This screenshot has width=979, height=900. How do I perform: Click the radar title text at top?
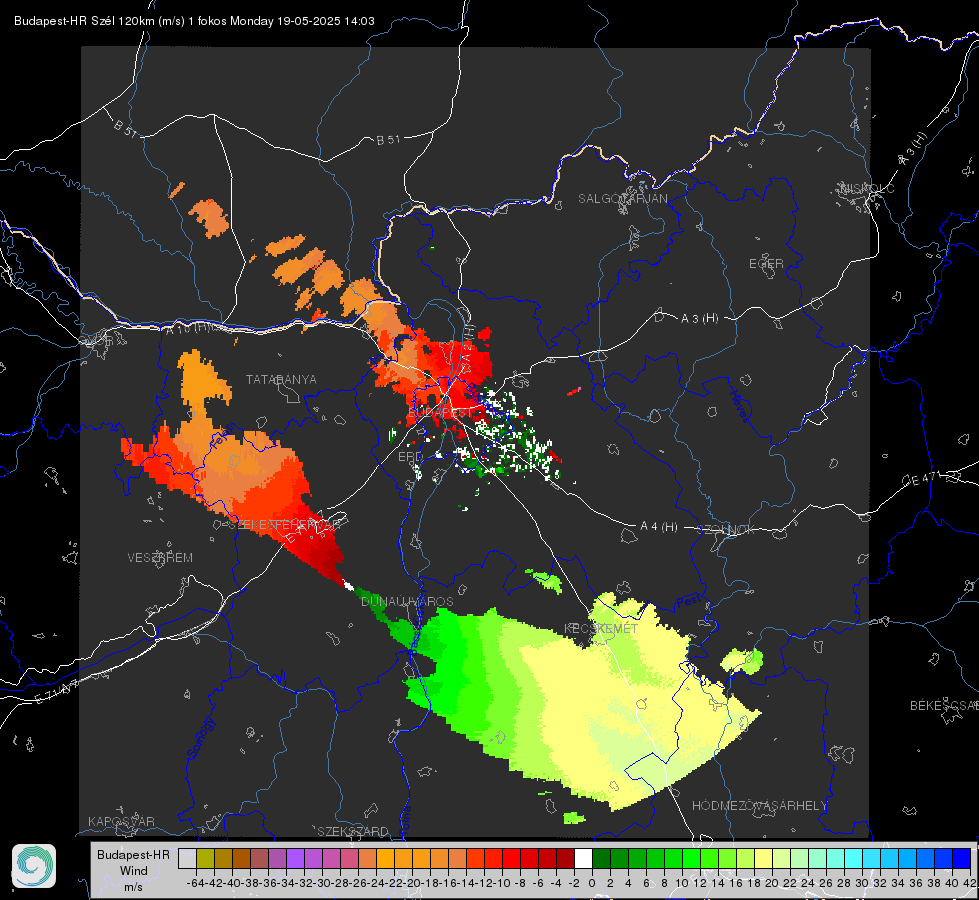(x=194, y=21)
